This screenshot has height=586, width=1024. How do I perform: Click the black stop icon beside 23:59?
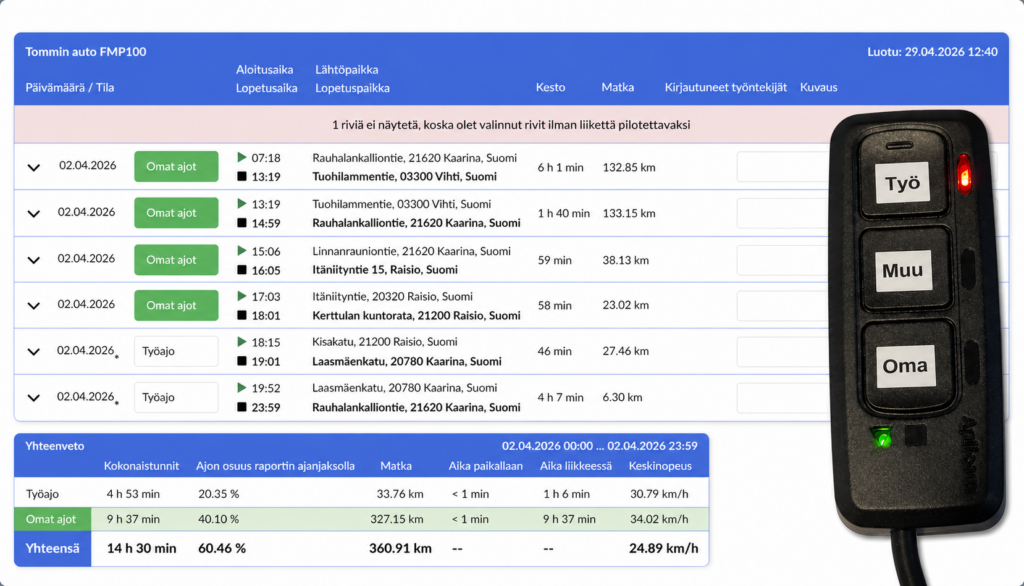click(x=241, y=408)
